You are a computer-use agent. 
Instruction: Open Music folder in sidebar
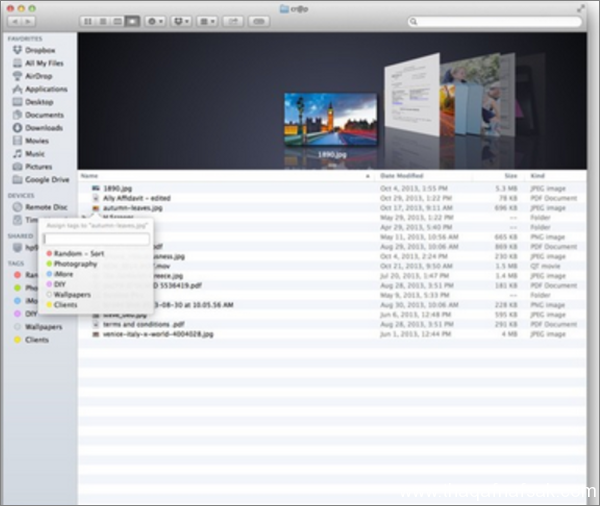[x=29, y=154]
